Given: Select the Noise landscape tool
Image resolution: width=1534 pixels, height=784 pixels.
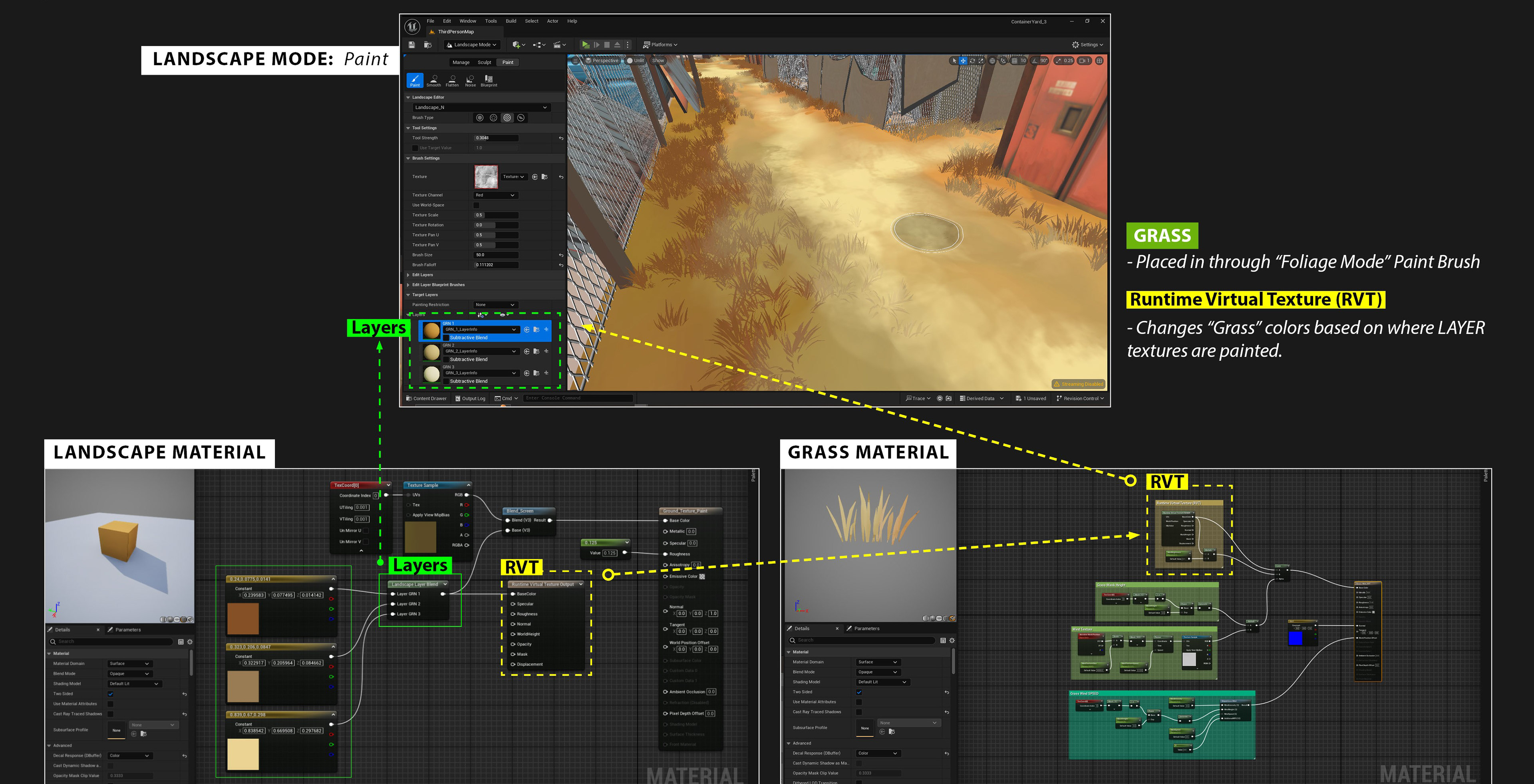Looking at the screenshot, I should [471, 80].
